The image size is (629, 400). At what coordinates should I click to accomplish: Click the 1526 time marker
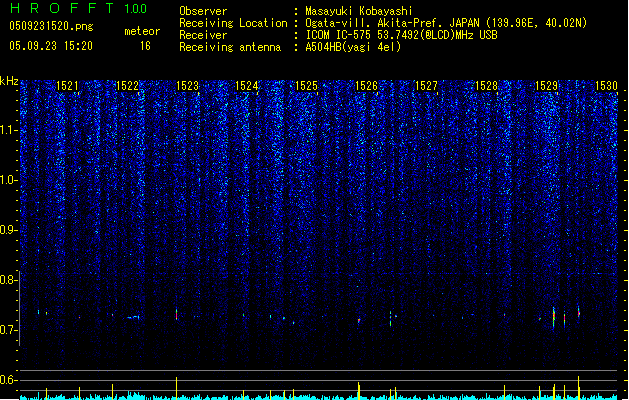pyautogui.click(x=367, y=86)
